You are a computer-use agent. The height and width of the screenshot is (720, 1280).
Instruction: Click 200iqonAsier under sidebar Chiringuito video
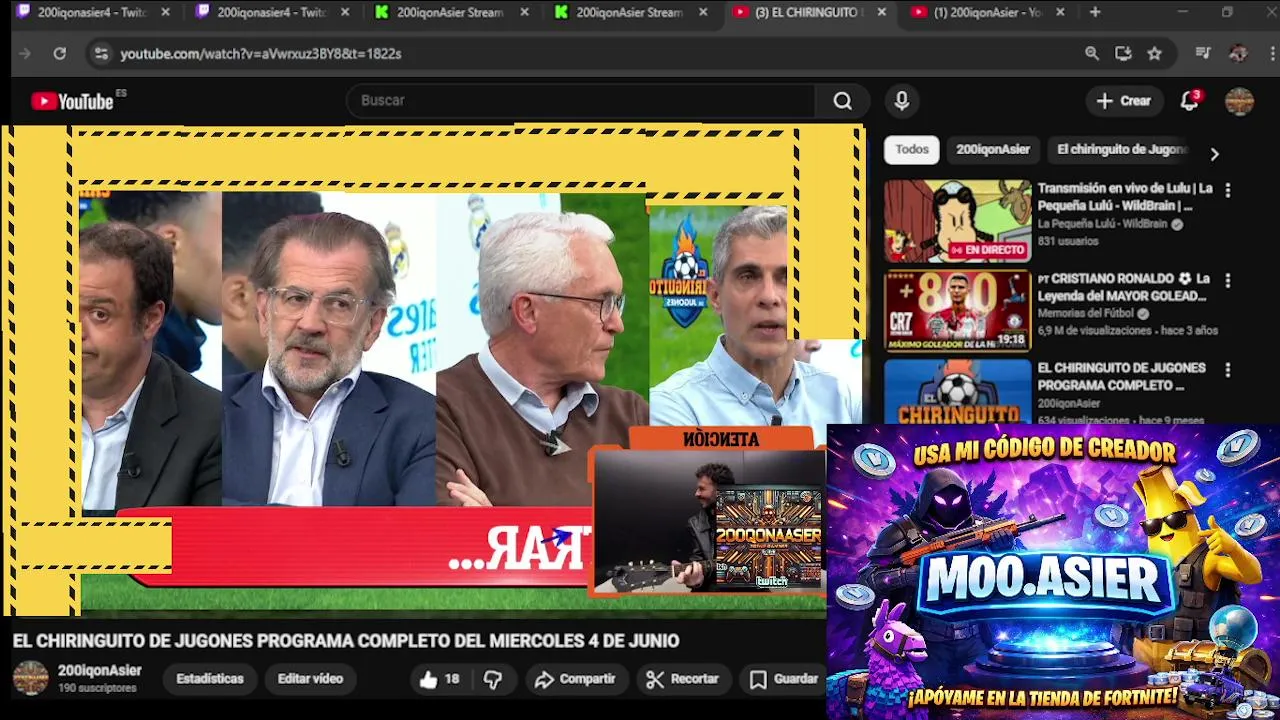[1069, 404]
